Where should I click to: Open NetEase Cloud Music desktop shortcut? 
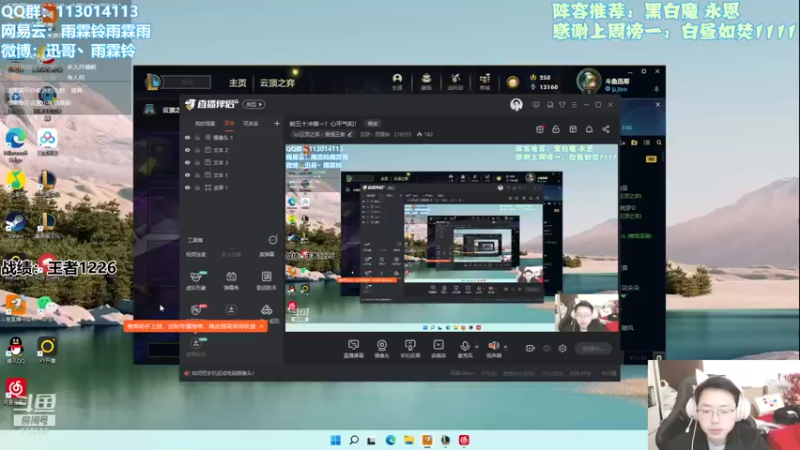(15, 391)
